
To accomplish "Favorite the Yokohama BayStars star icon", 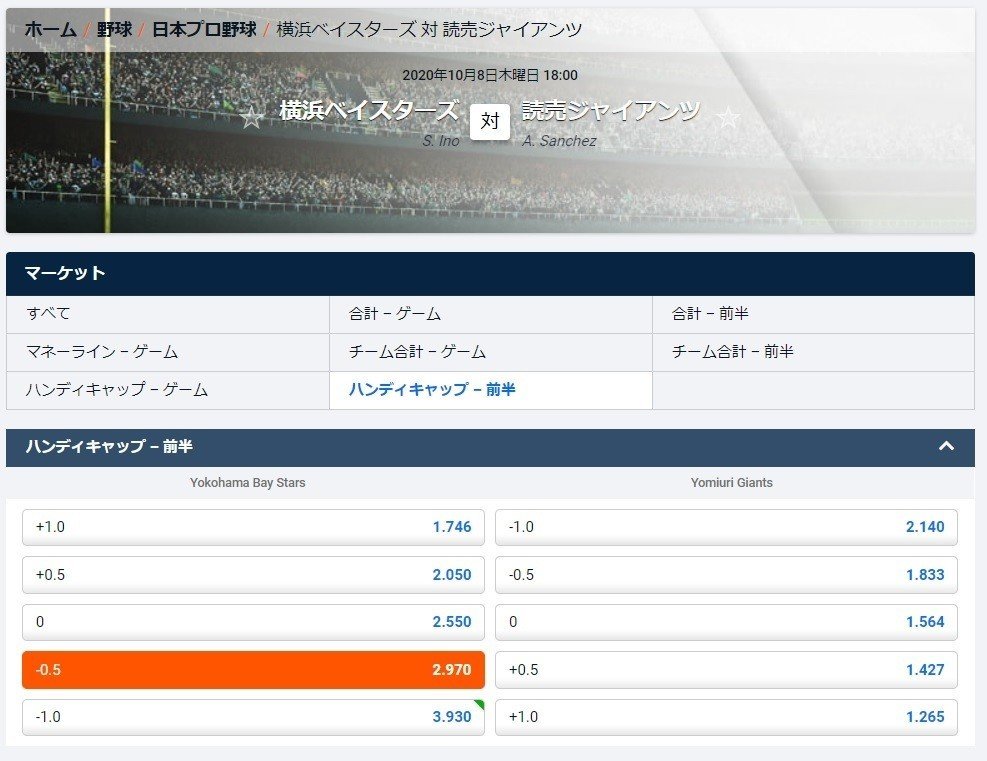I will [252, 118].
